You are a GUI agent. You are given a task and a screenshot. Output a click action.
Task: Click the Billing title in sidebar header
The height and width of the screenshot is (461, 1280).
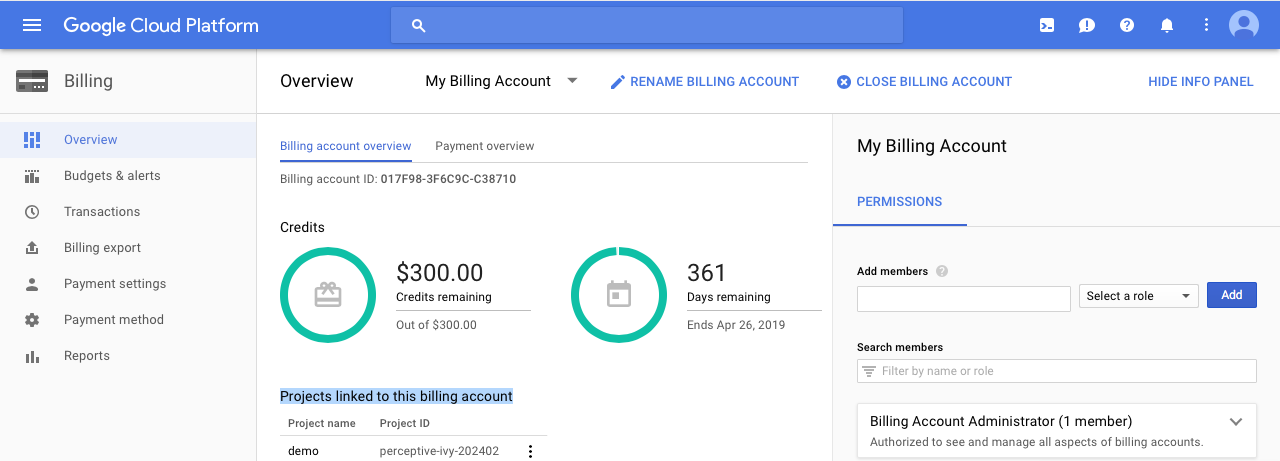coord(88,81)
